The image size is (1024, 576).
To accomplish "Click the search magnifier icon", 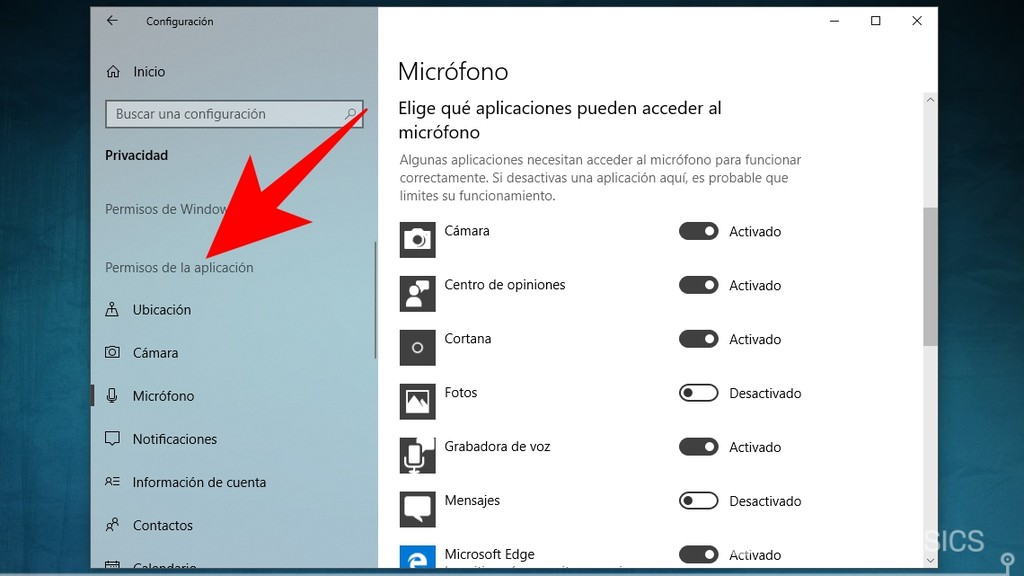I will click(x=351, y=114).
